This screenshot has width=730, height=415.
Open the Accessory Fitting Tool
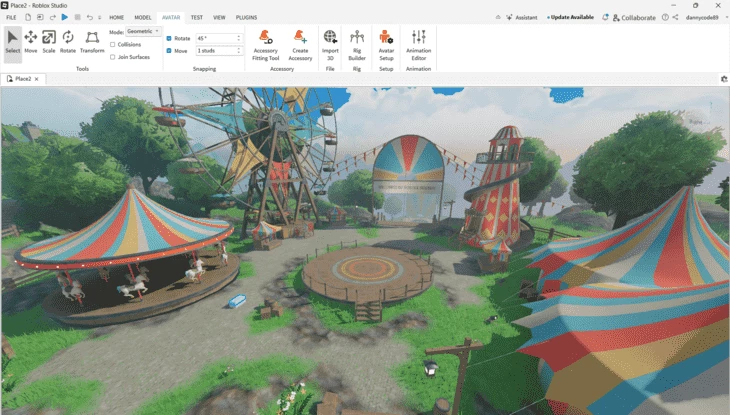265,45
